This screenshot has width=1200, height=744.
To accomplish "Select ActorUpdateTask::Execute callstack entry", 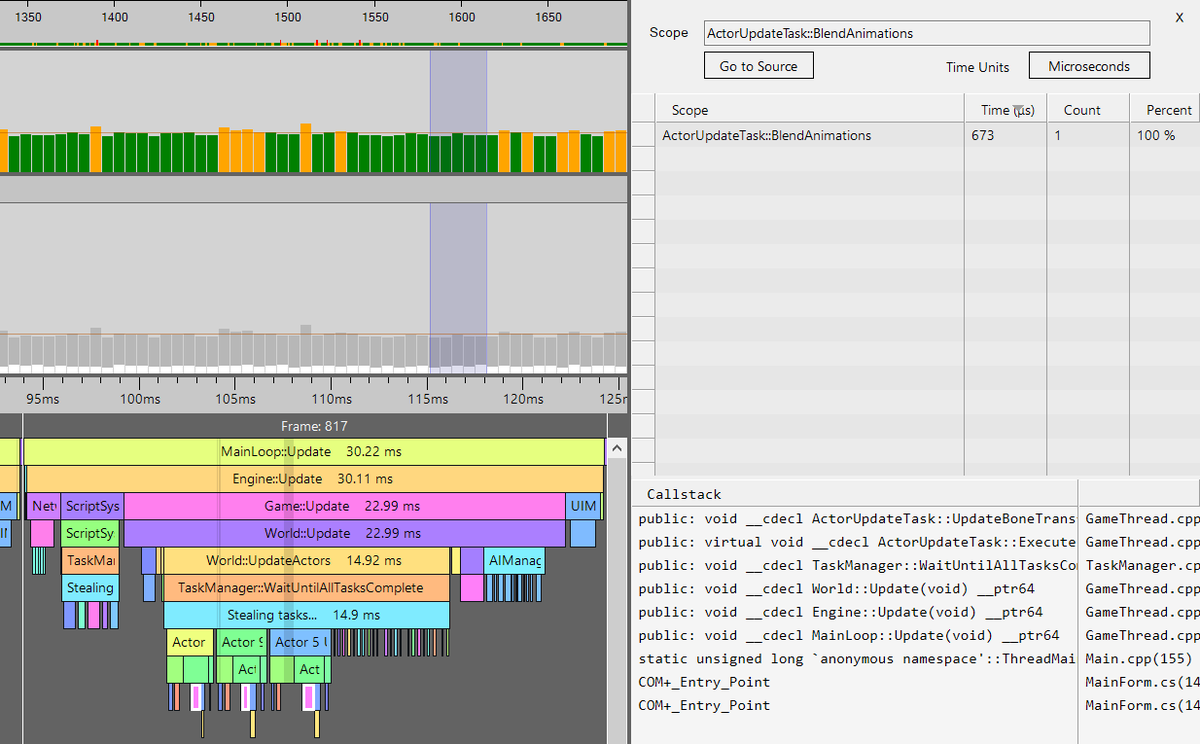I will (x=857, y=542).
